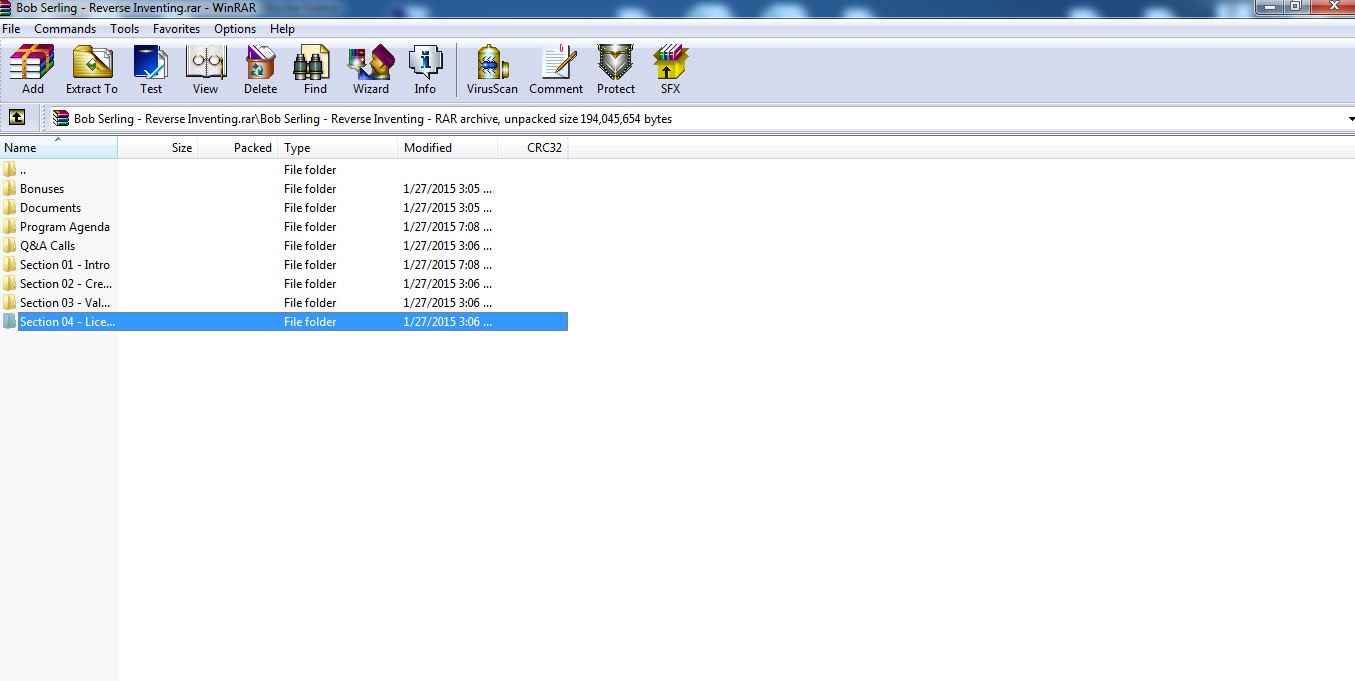Sort by the Type column header
The width and height of the screenshot is (1355, 681).
(338, 148)
